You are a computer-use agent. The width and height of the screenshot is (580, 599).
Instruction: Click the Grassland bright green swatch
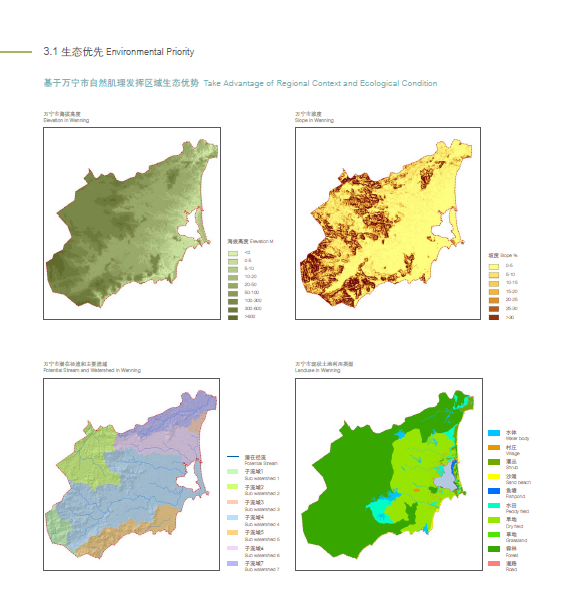tap(494, 535)
